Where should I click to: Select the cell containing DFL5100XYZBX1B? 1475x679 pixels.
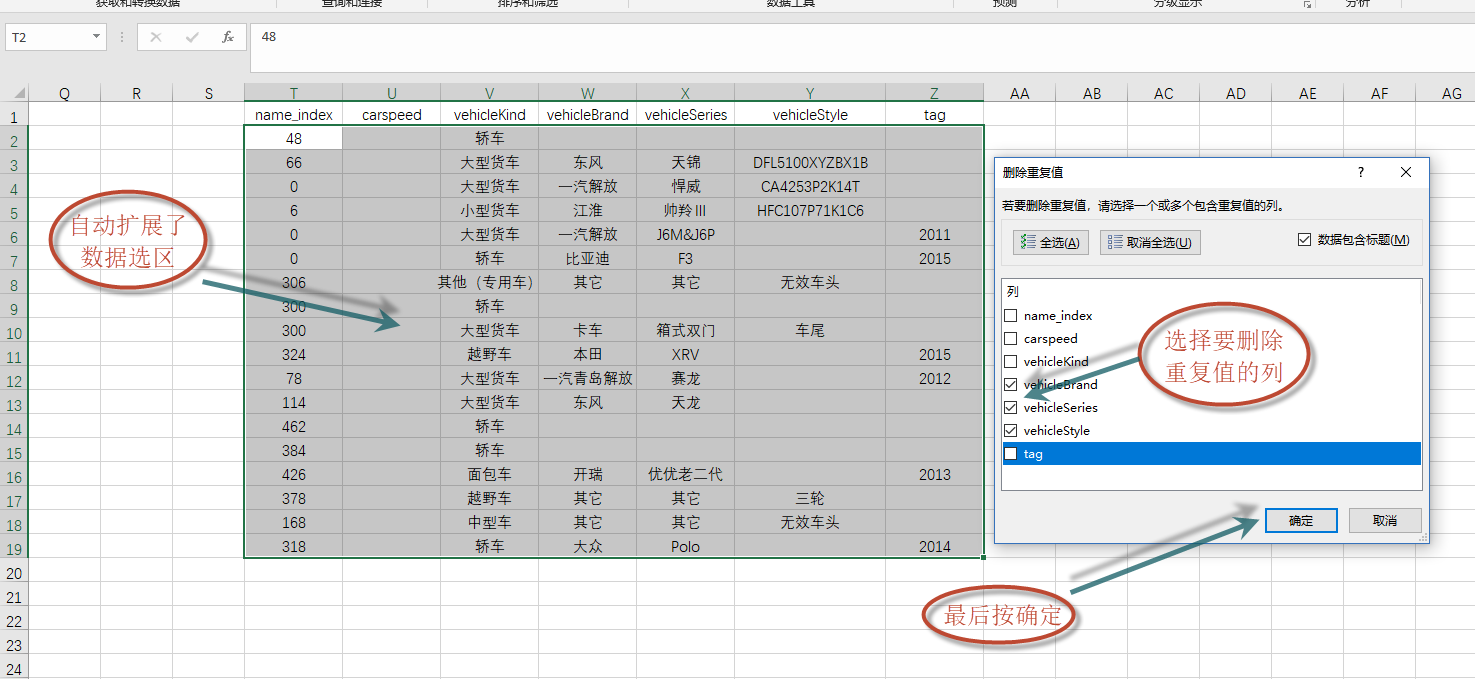coord(810,161)
